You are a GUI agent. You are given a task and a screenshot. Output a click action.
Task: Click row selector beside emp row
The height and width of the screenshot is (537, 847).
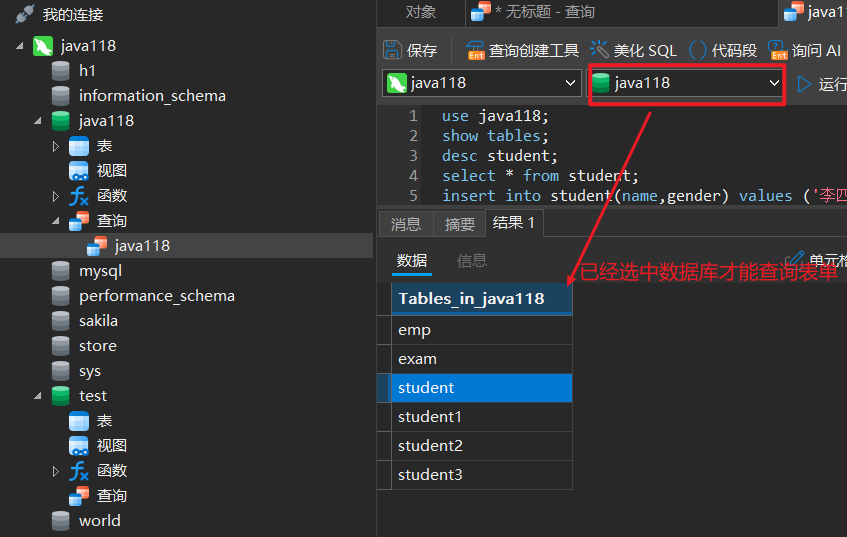point(384,330)
